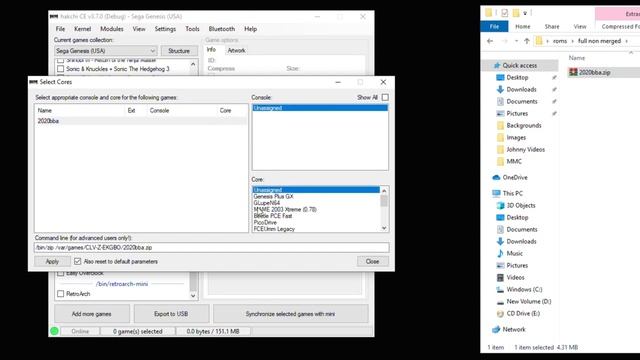Open the View menu in hakchi
This screenshot has height=360, width=640.
139,29
